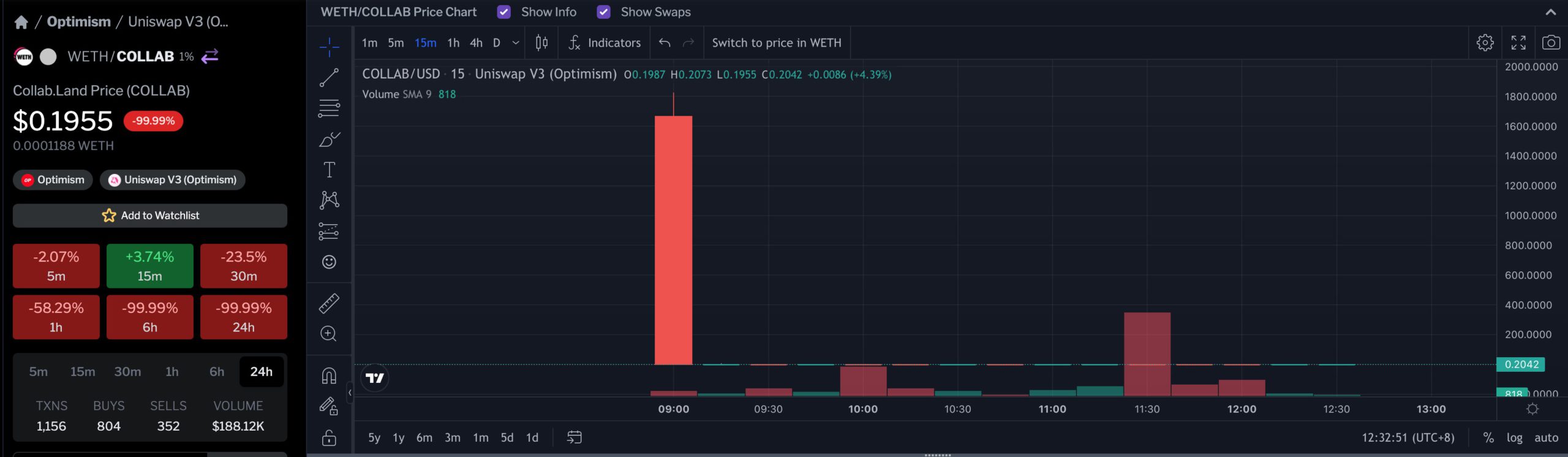Open the Indicators dialog
The width and height of the screenshot is (1568, 457).
tap(605, 43)
